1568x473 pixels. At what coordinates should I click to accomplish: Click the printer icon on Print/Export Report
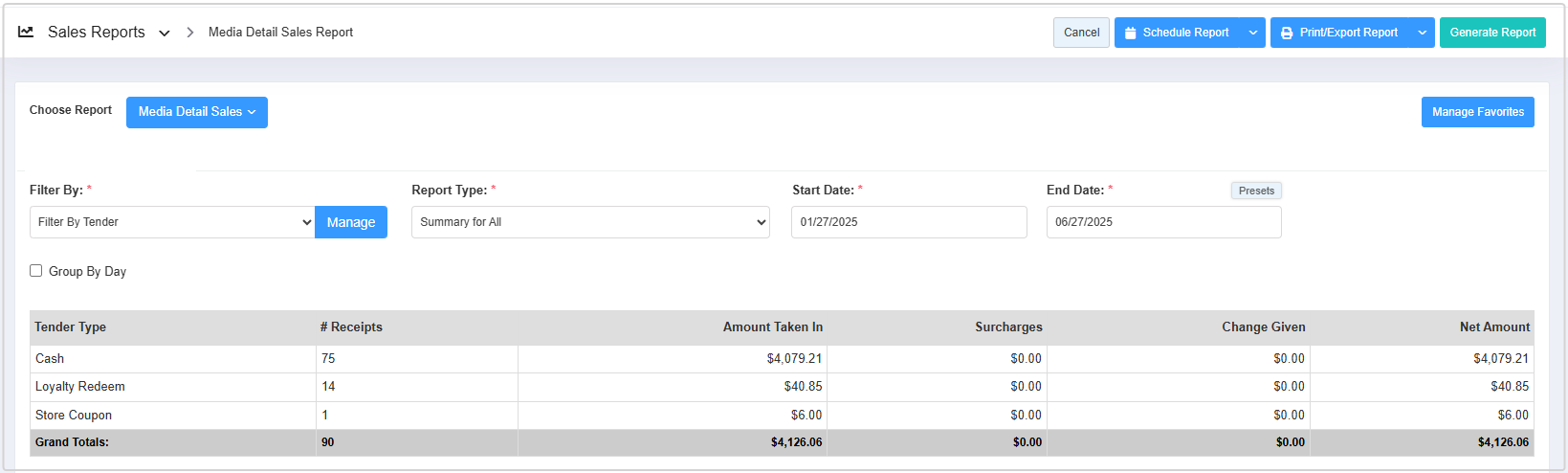(1287, 33)
